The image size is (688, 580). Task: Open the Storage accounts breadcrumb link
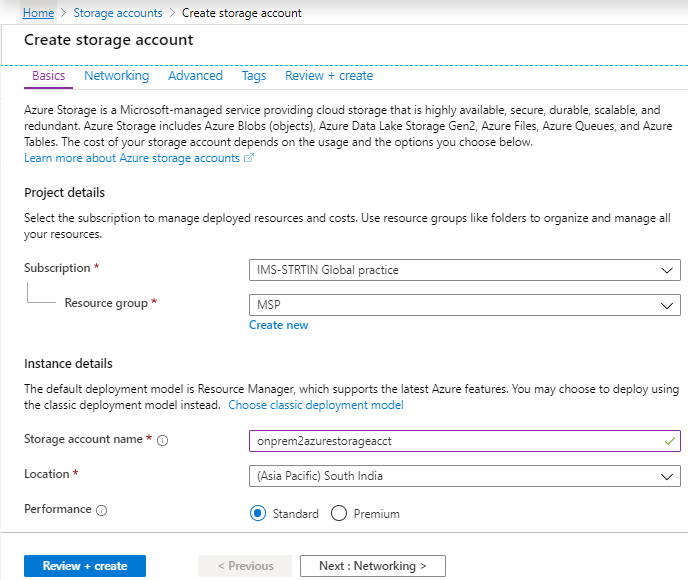[x=118, y=13]
